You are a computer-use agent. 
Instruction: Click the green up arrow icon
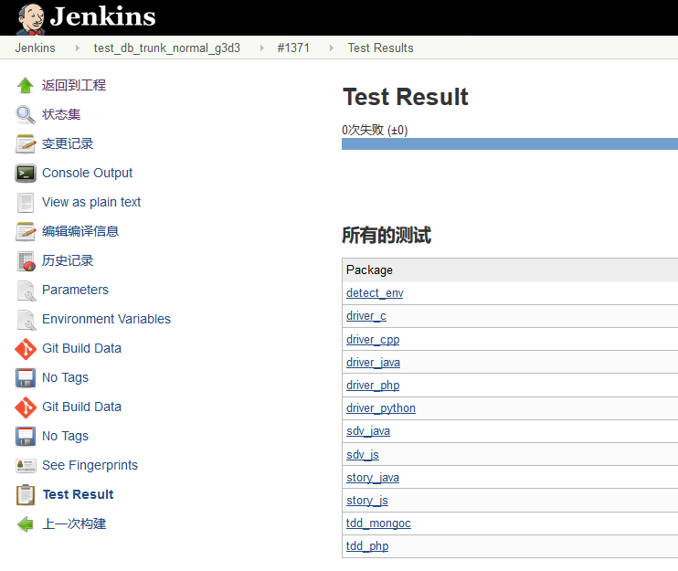click(x=26, y=86)
